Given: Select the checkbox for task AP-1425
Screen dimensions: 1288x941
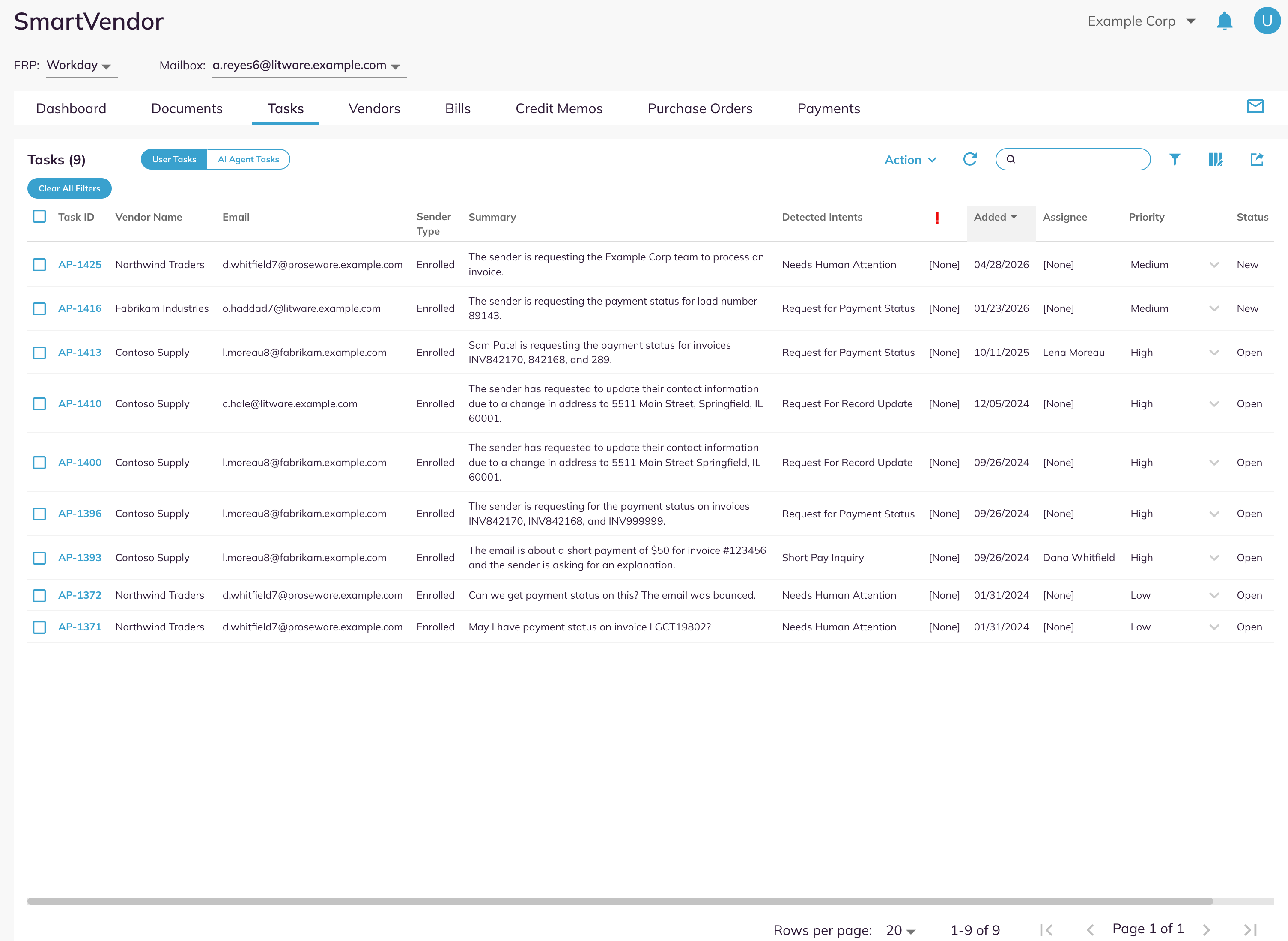Looking at the screenshot, I should coord(39,265).
